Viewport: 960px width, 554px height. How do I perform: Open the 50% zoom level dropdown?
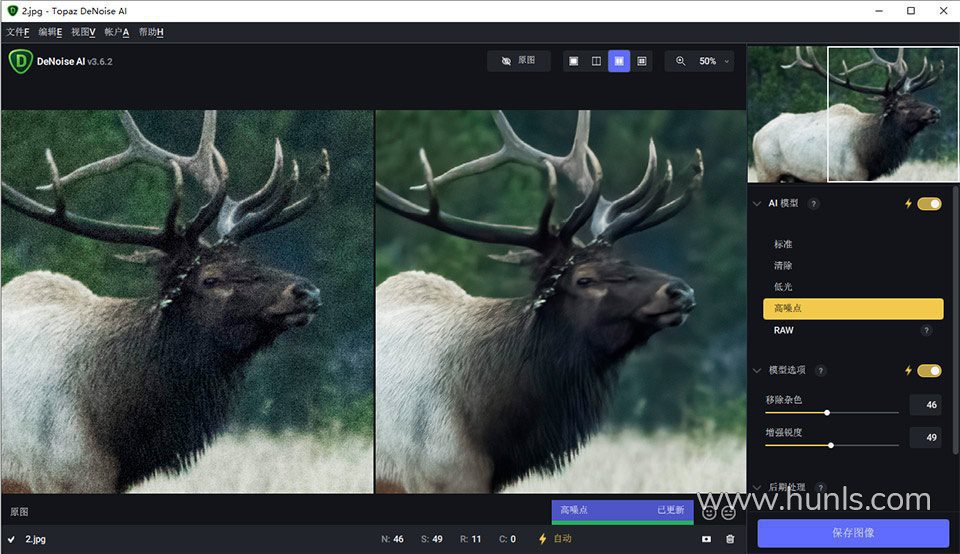coord(714,61)
